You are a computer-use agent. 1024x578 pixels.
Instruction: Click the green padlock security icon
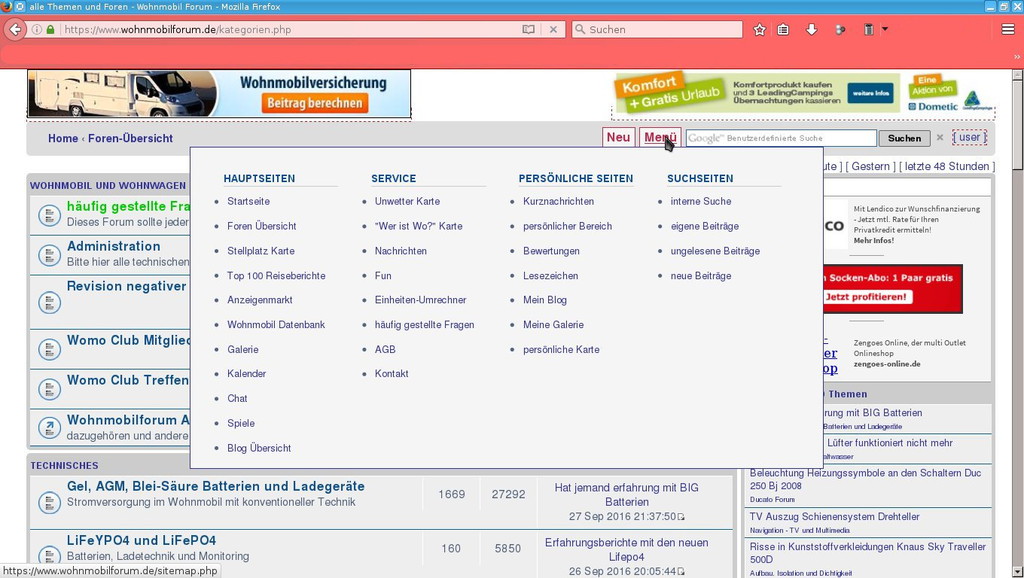coord(50,29)
